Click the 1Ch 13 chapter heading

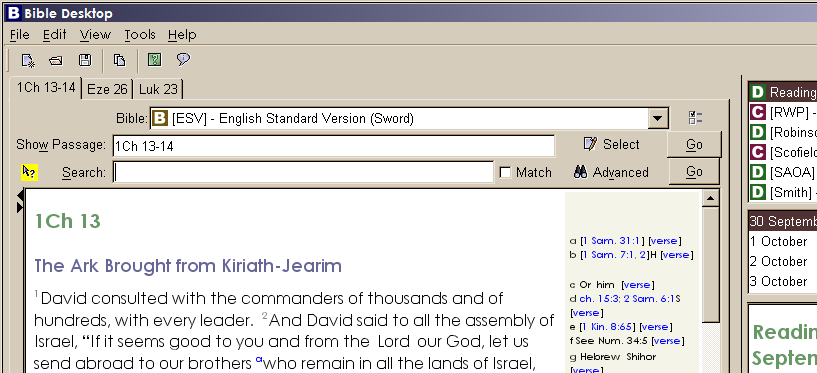click(x=67, y=221)
